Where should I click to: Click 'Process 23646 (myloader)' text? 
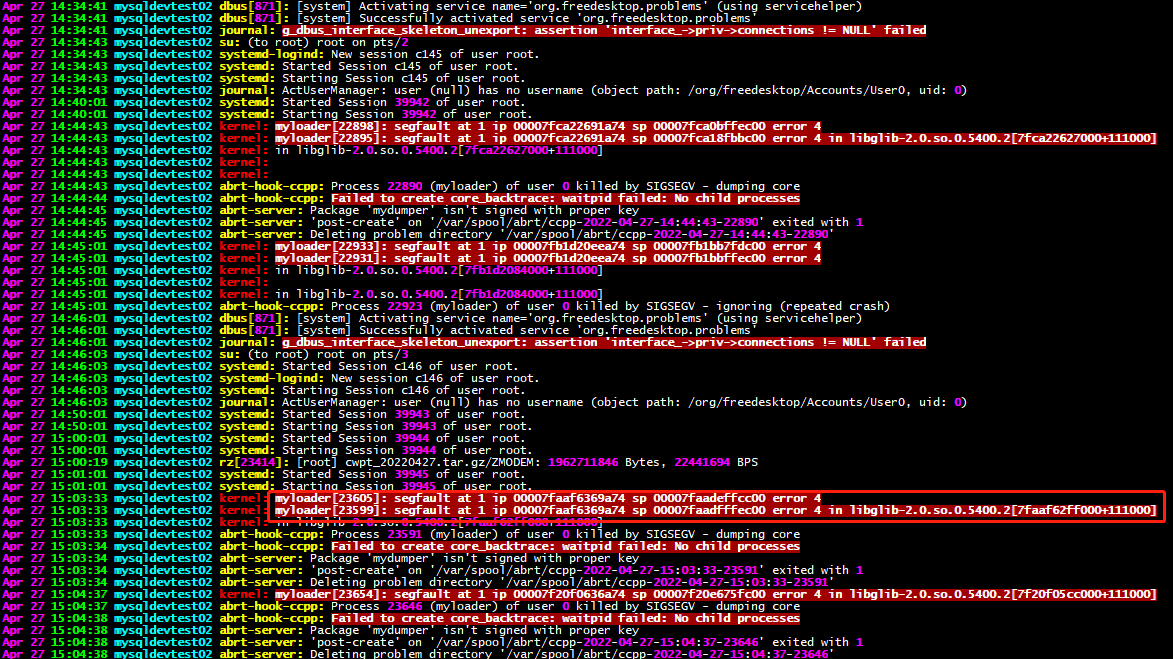click(414, 606)
